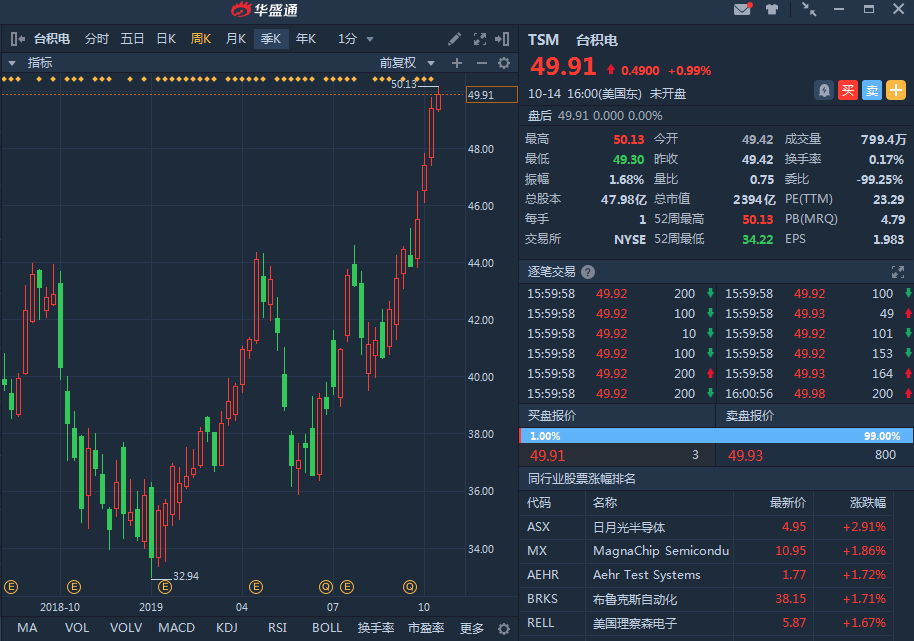
Task: Switch to 日K daily candlestick
Action: click(x=166, y=39)
